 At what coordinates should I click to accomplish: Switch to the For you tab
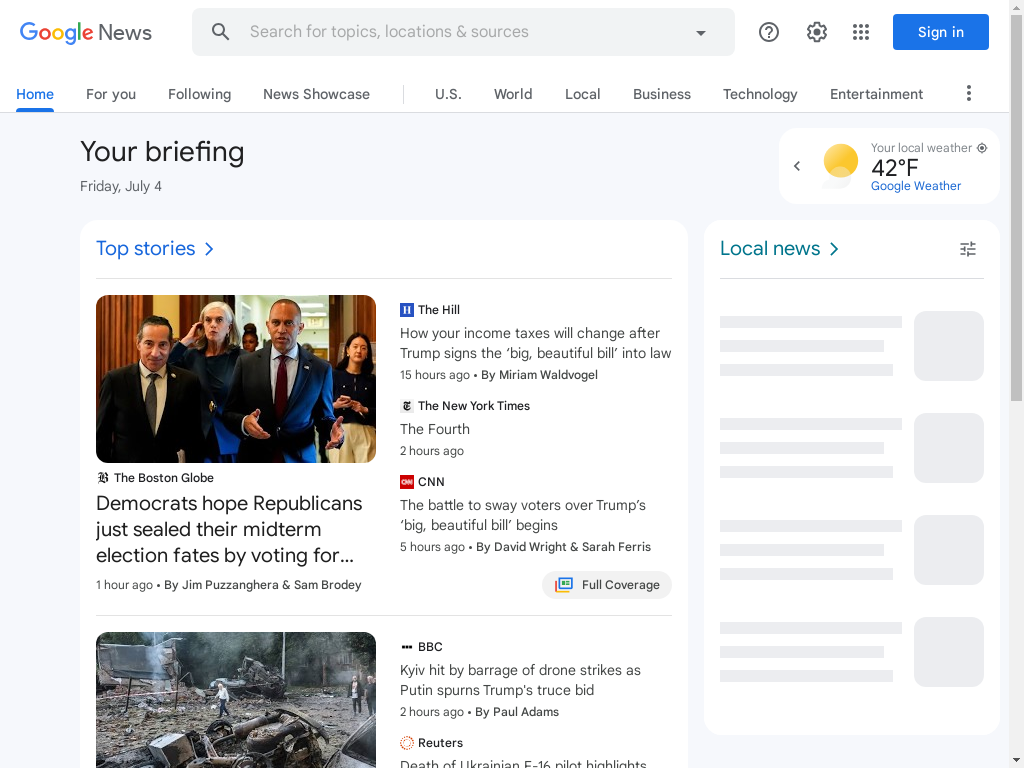(111, 94)
